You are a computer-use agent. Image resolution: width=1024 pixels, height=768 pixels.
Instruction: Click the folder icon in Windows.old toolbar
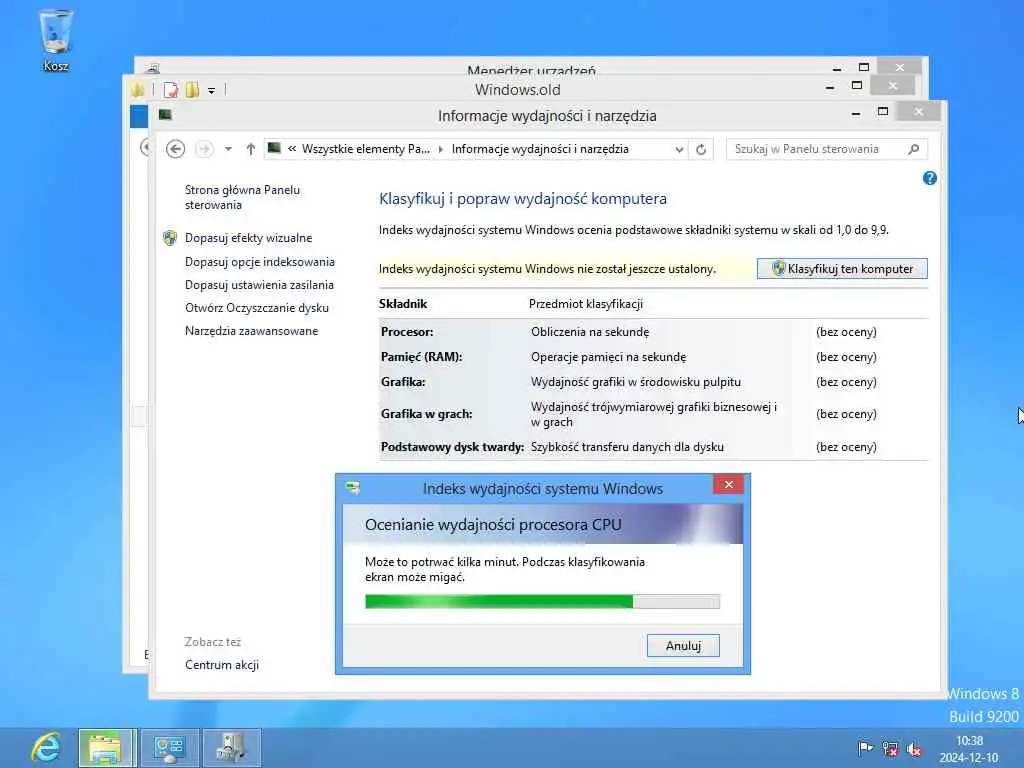click(x=137, y=89)
